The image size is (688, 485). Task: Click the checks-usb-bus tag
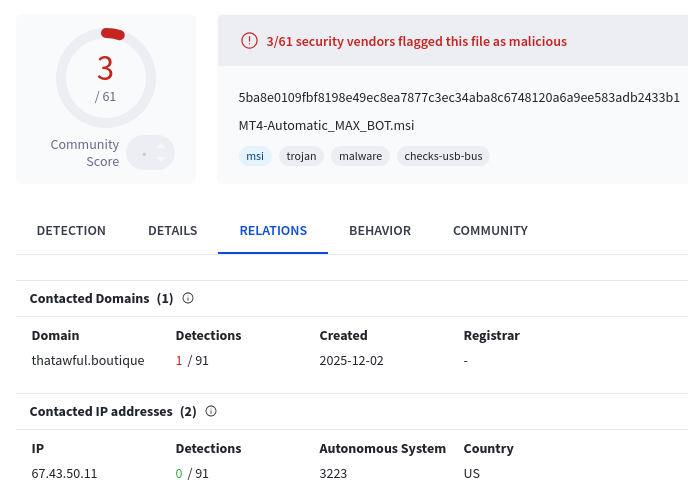pyautogui.click(x=443, y=156)
